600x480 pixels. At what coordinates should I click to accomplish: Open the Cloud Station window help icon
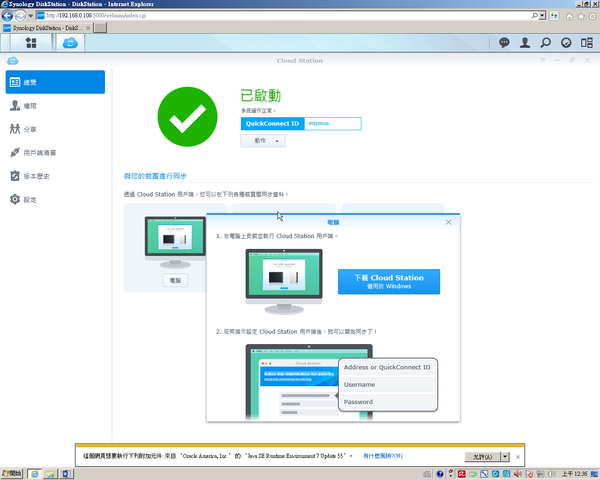pos(542,60)
